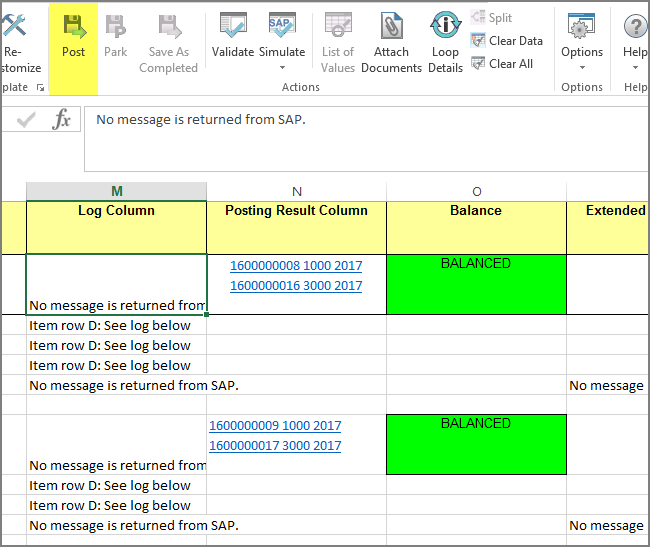Select the last 'Item row D: See log below' cell

116,505
